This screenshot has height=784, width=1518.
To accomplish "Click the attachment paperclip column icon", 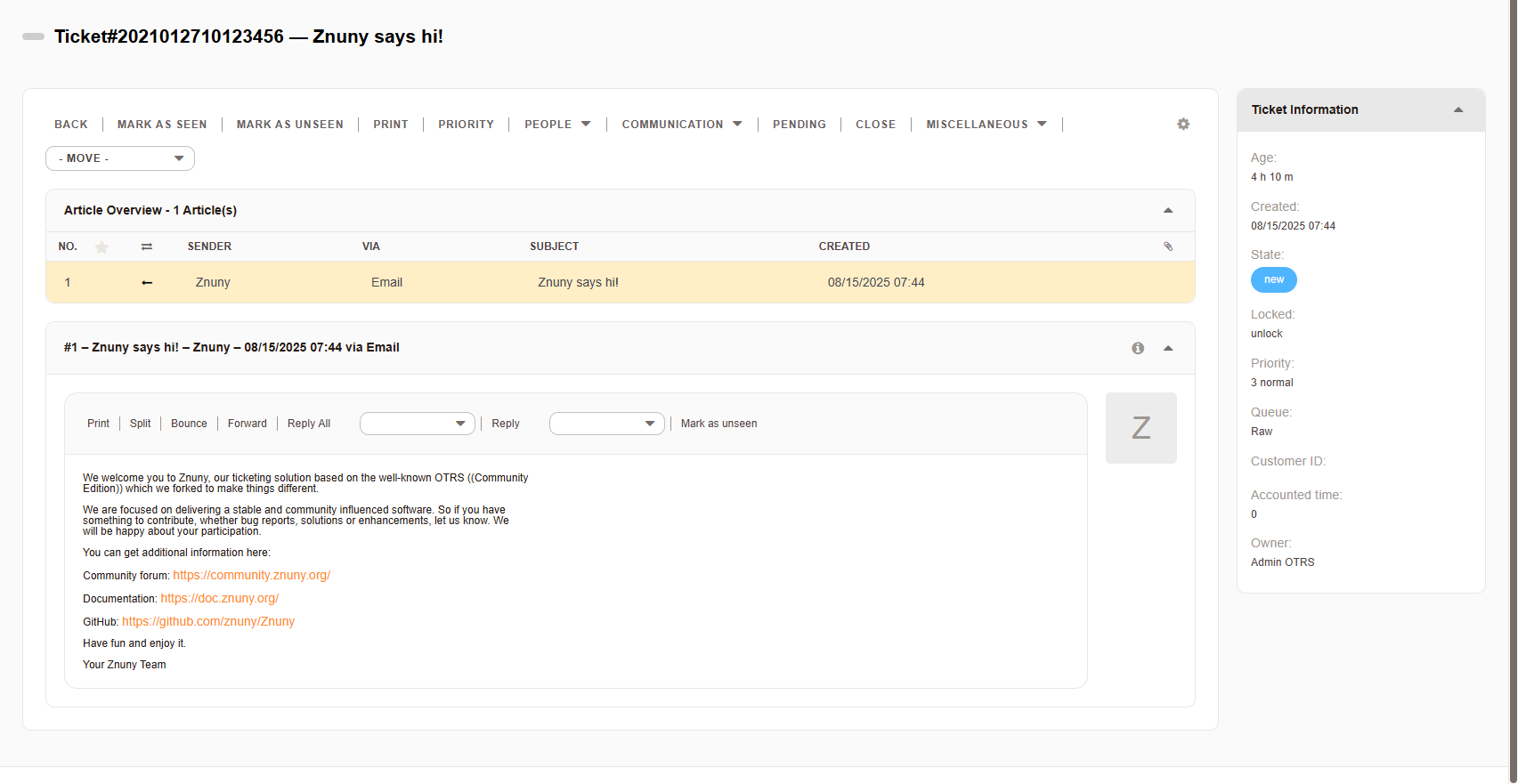I will [1167, 247].
